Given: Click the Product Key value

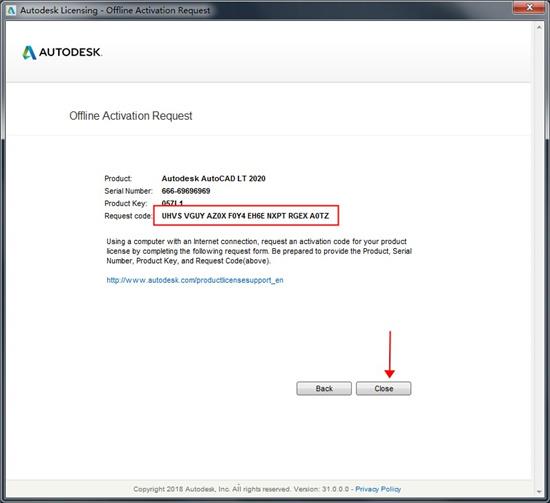Looking at the screenshot, I should coord(172,203).
